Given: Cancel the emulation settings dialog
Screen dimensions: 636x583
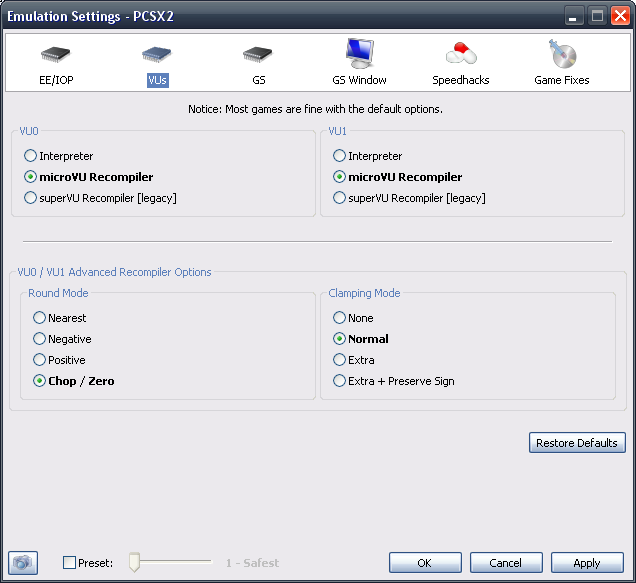Looking at the screenshot, I should click(x=506, y=562).
